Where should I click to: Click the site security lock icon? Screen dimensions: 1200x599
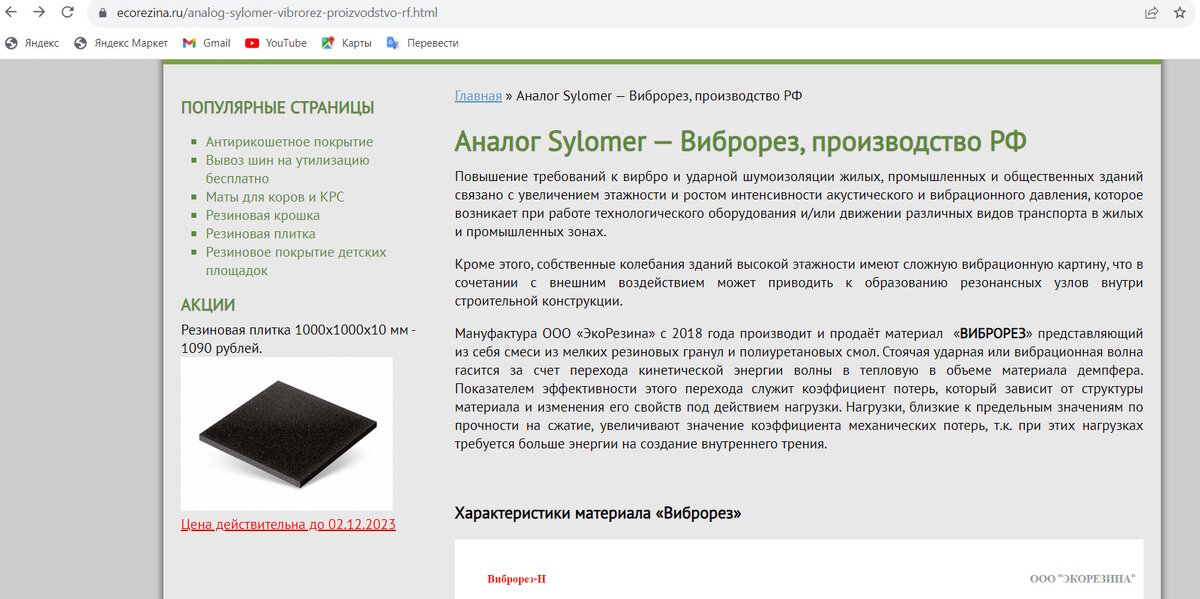click(x=103, y=15)
